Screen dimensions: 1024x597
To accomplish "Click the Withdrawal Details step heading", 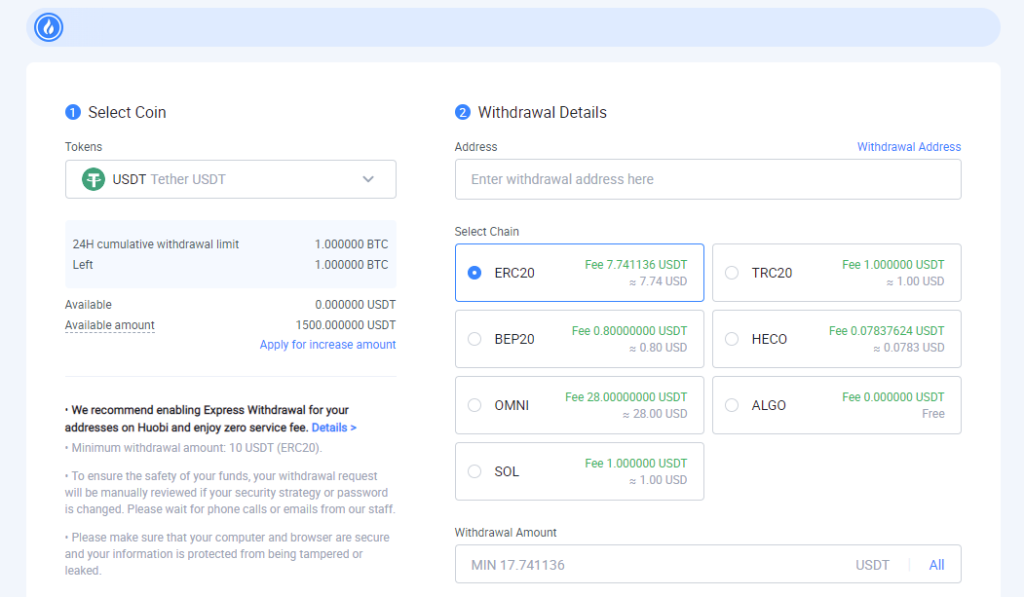I will pos(542,112).
